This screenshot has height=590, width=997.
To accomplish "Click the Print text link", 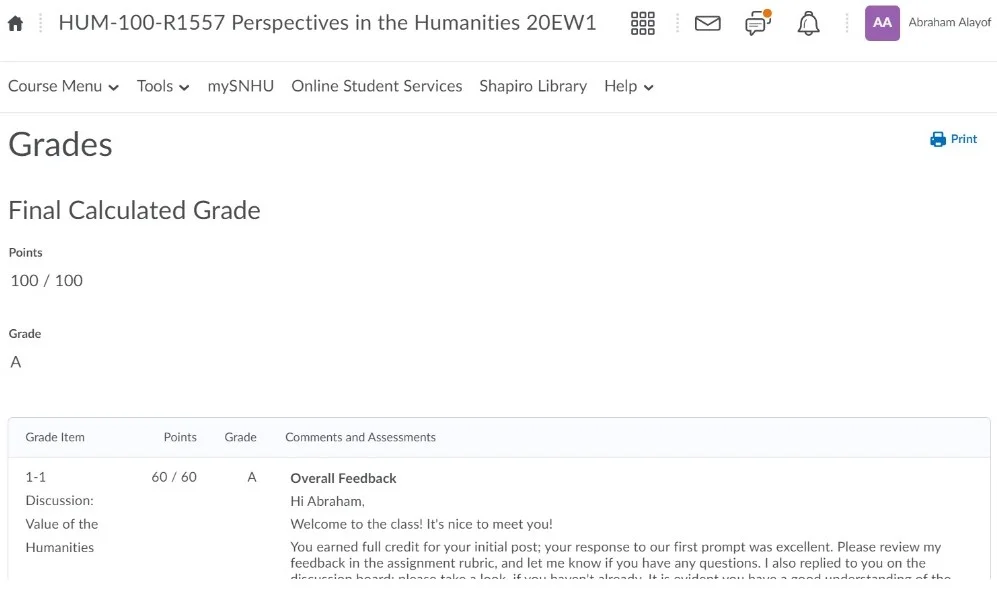I will pyautogui.click(x=964, y=139).
